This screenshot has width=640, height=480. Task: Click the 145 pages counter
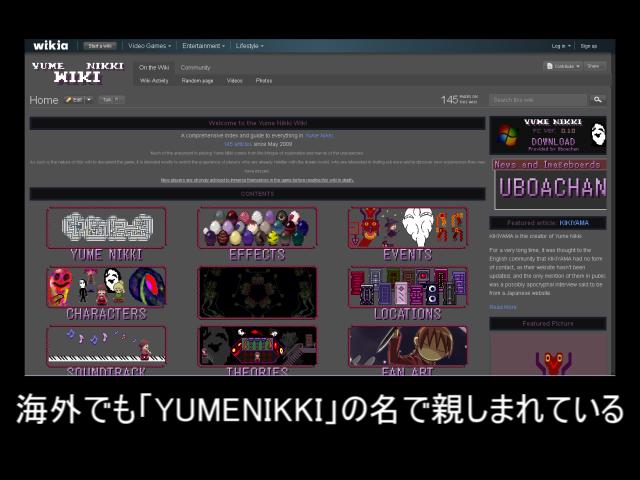(459, 100)
